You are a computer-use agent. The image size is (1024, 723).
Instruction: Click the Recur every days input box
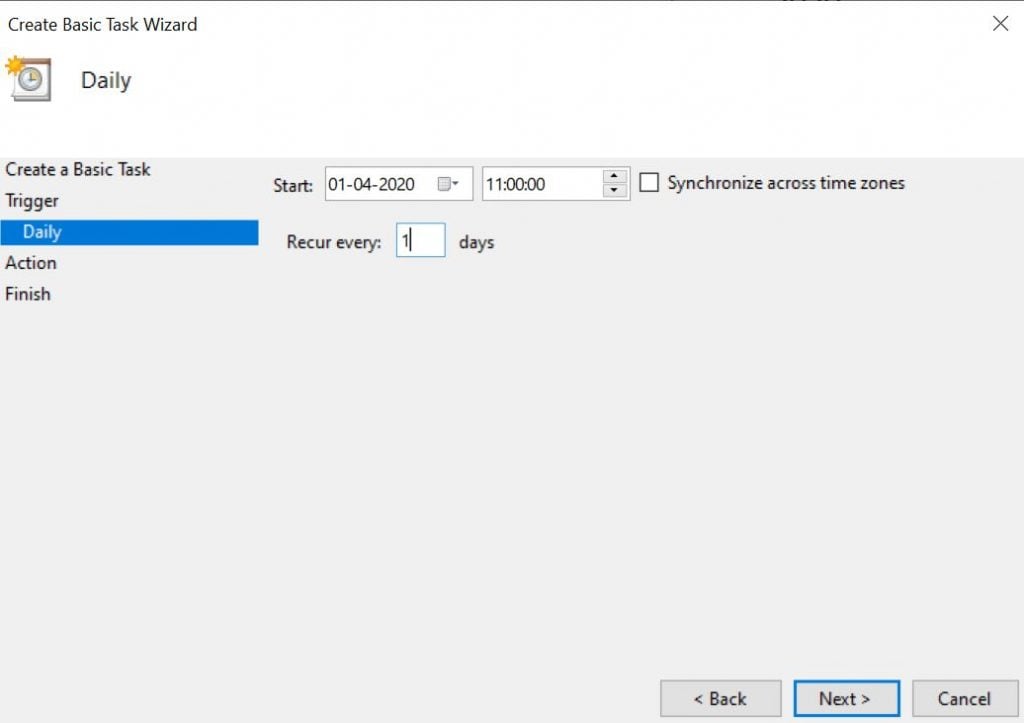point(421,240)
